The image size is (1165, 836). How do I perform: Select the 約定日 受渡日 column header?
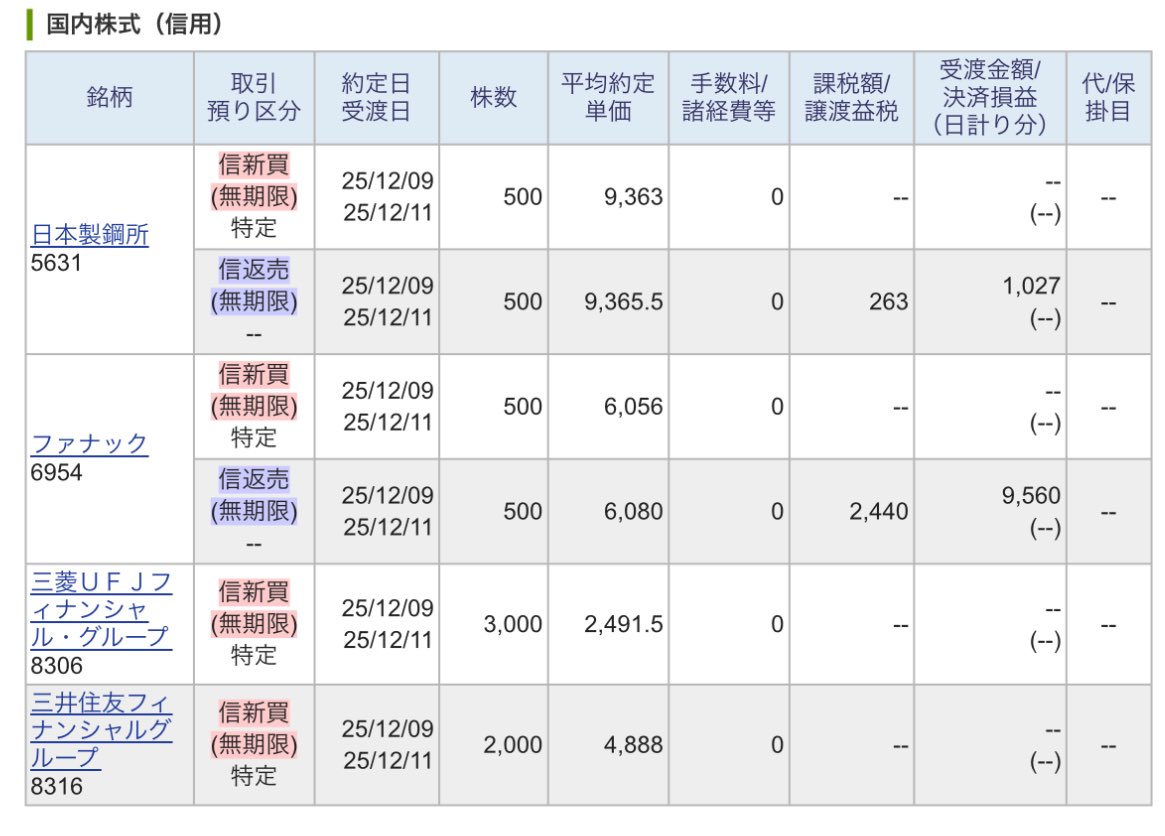(x=377, y=97)
